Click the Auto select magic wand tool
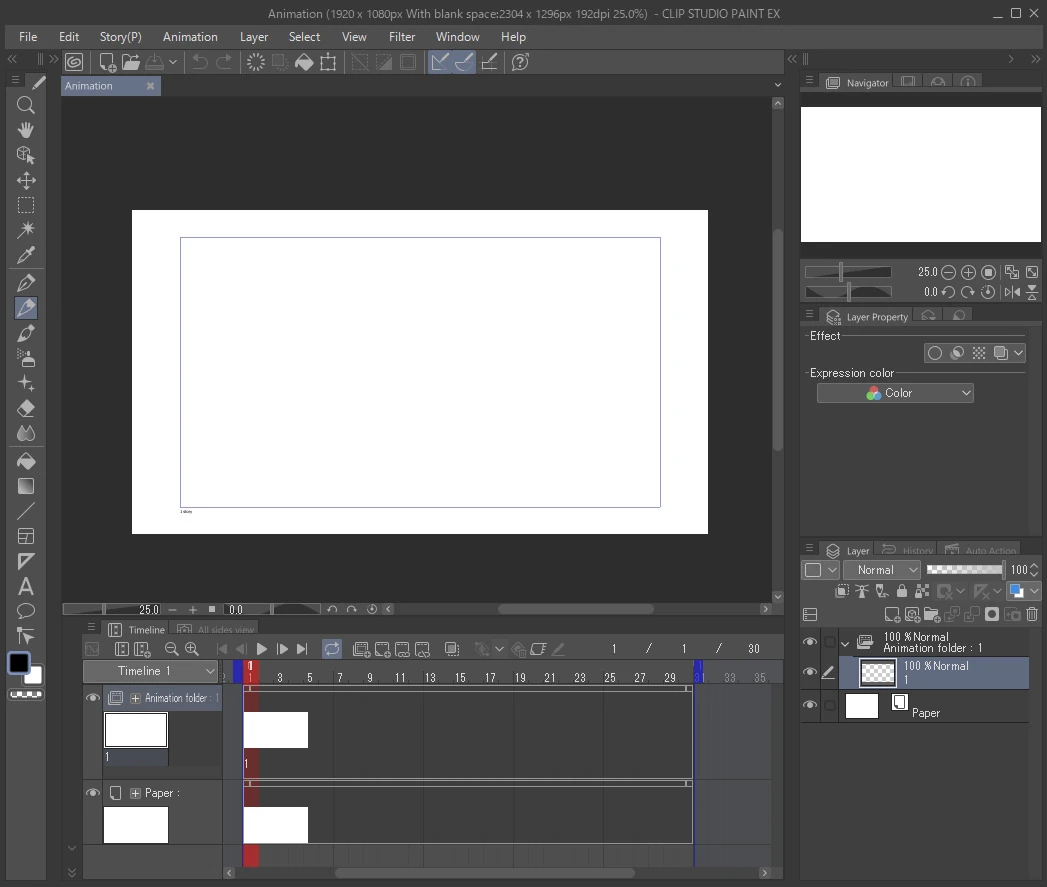This screenshot has width=1047, height=887. tap(26, 231)
